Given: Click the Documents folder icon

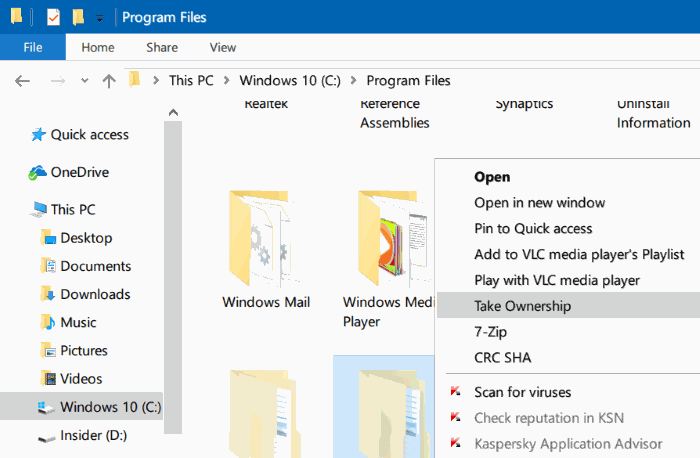Looking at the screenshot, I should tap(48, 266).
